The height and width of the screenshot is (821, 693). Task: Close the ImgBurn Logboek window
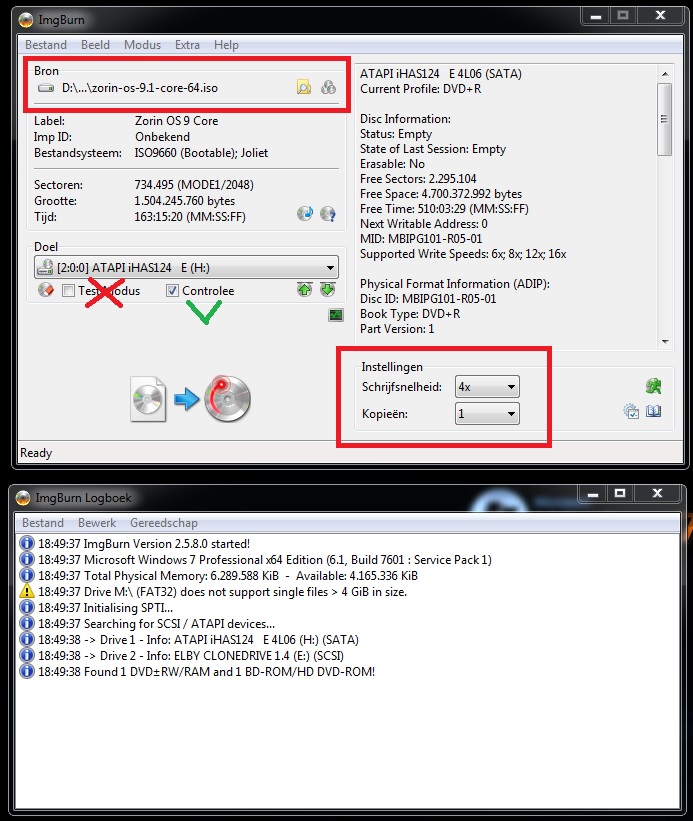657,493
